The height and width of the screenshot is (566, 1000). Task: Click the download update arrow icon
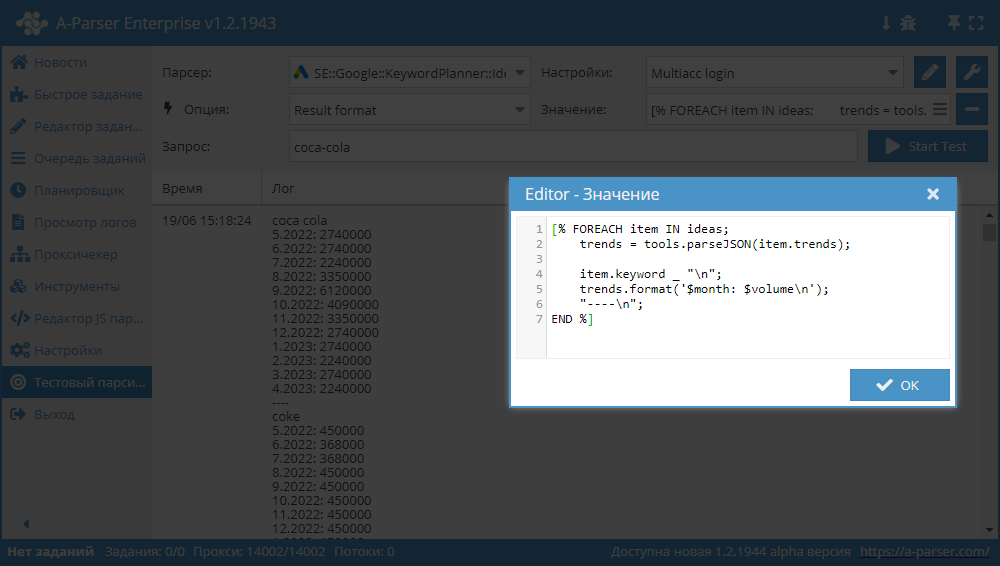(885, 22)
